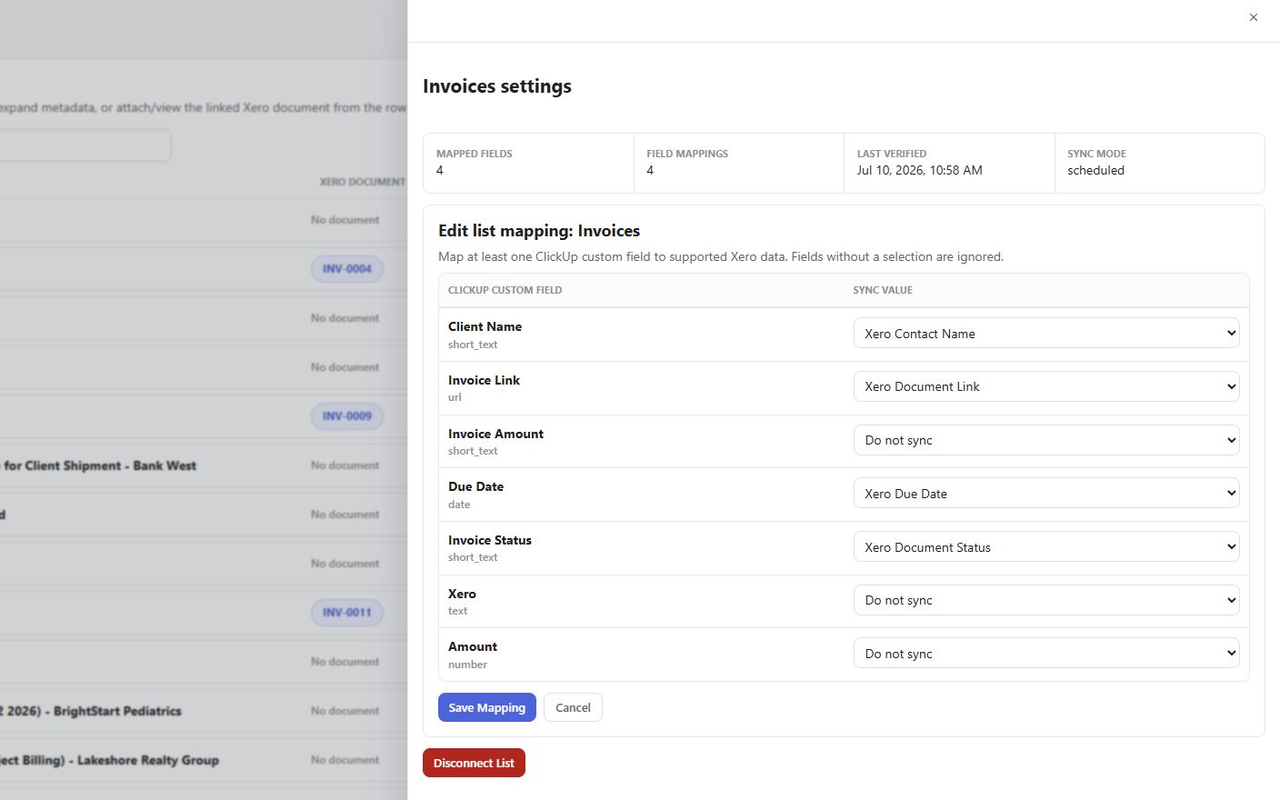Open Client Name sync value dropdown
1280x800 pixels.
click(1046, 333)
